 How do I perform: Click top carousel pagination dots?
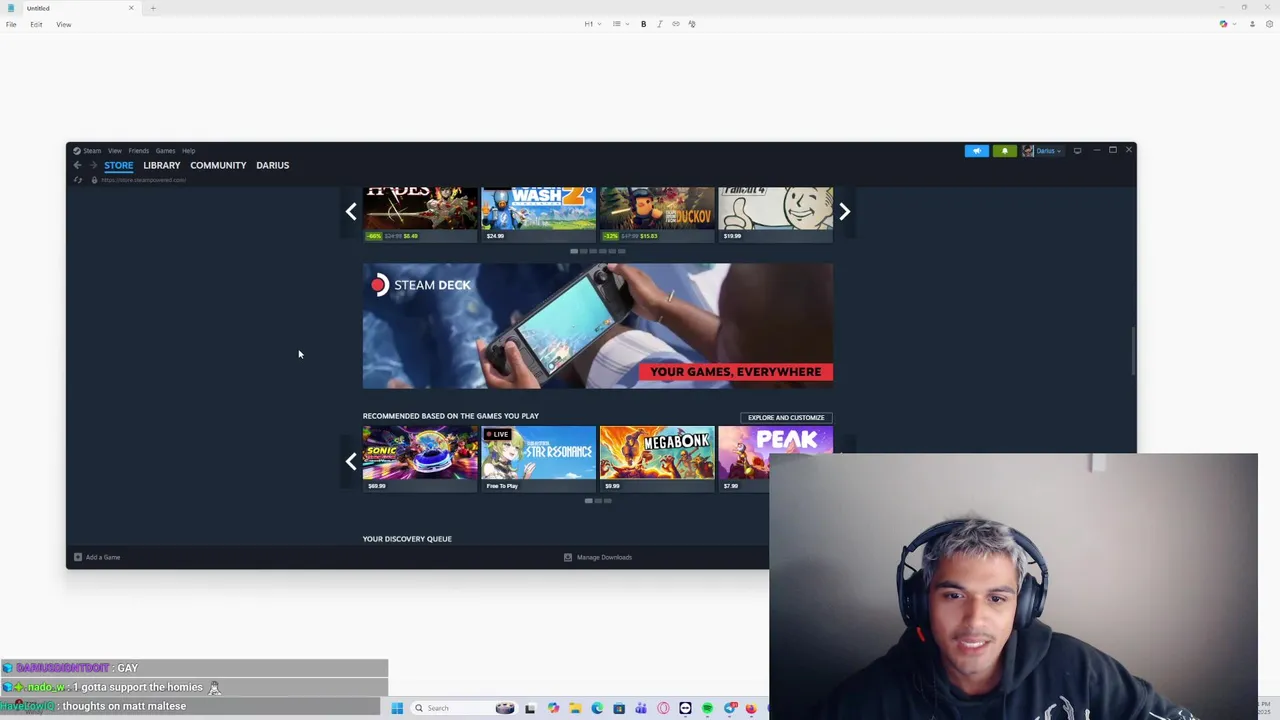click(598, 251)
